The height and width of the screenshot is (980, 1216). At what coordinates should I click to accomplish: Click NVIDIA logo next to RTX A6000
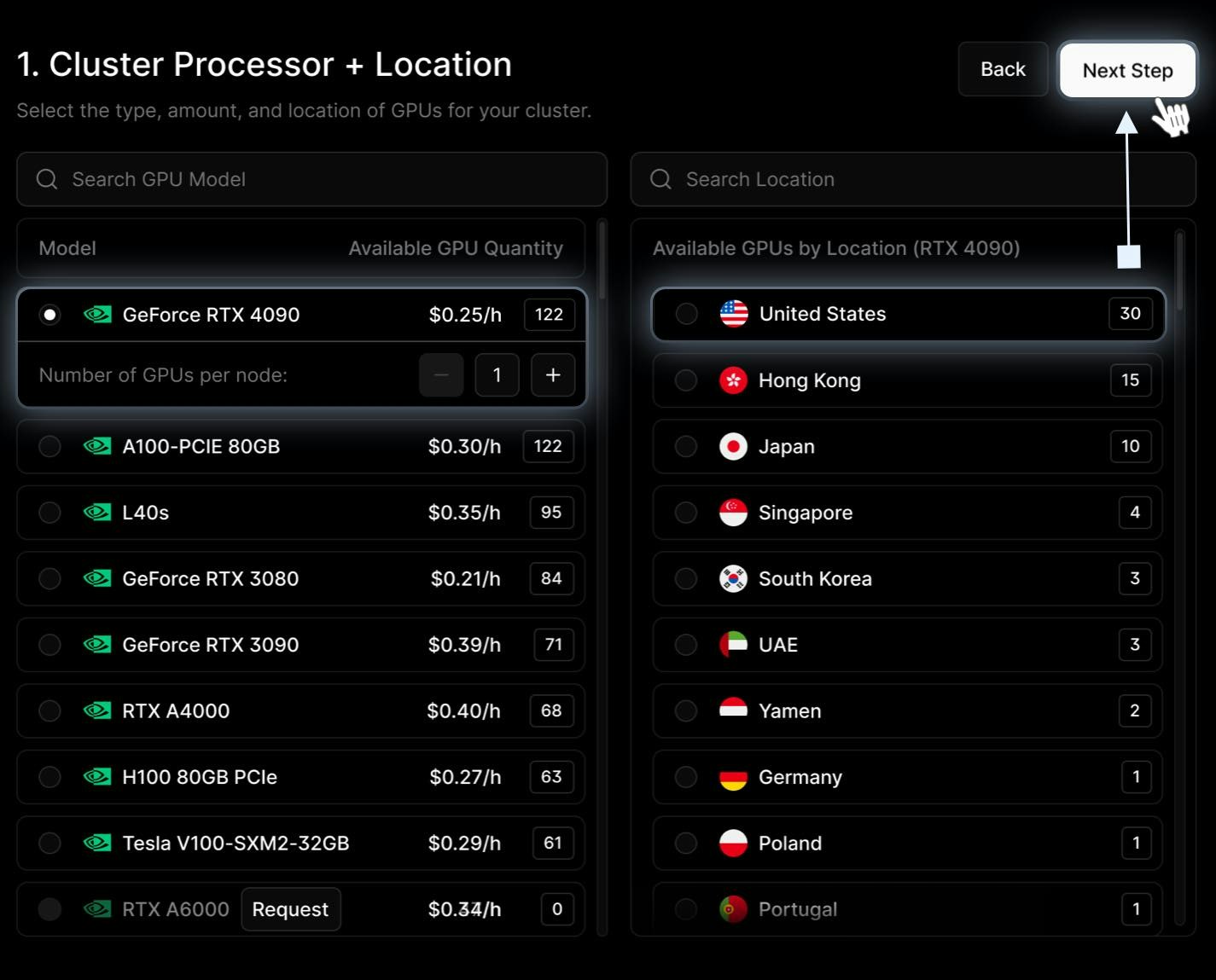pos(97,909)
